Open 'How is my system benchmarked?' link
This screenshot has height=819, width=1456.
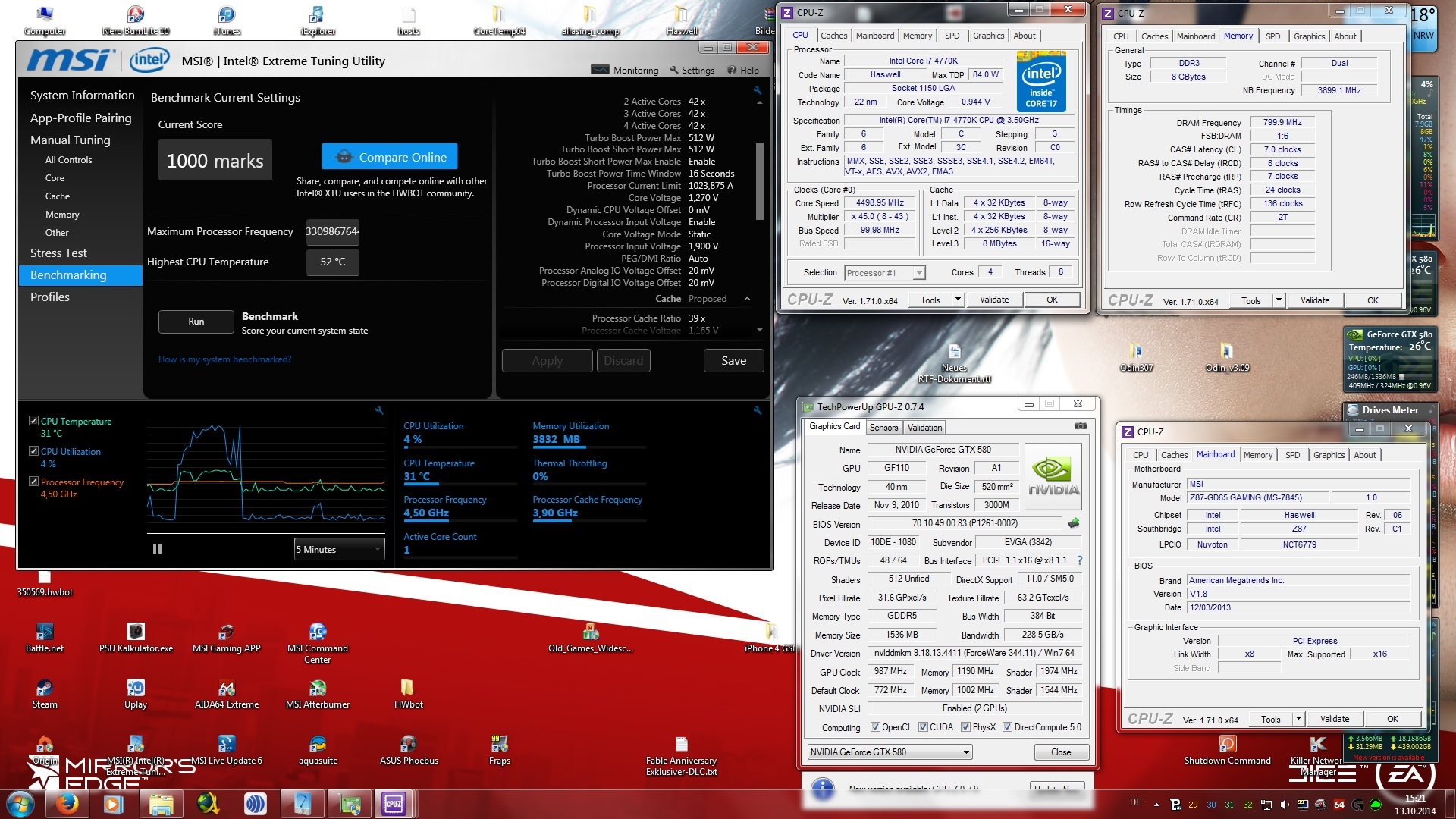pyautogui.click(x=224, y=359)
